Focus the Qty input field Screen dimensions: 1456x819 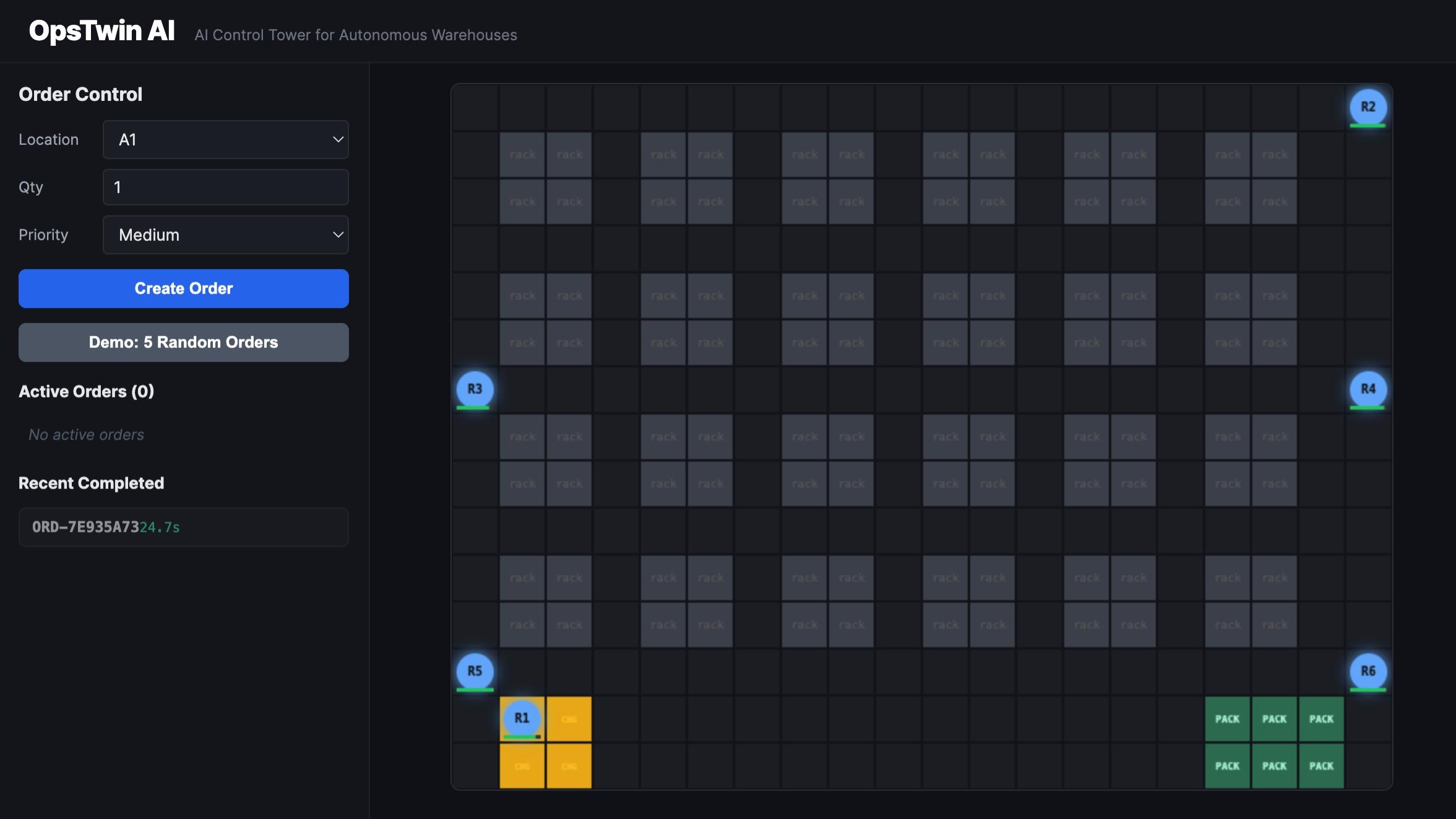(x=225, y=188)
